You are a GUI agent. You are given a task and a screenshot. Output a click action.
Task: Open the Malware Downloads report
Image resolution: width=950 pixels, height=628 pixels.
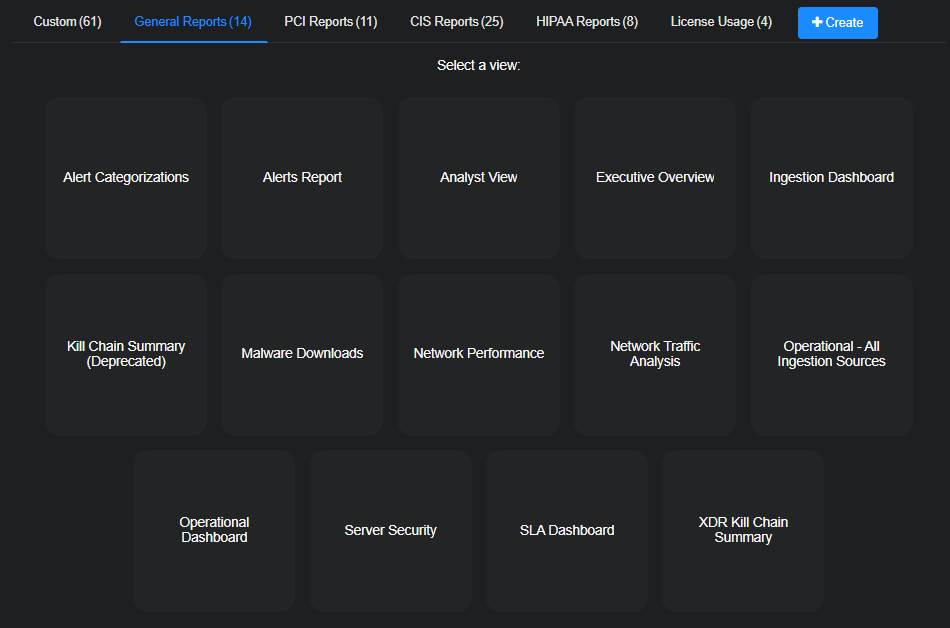(302, 354)
